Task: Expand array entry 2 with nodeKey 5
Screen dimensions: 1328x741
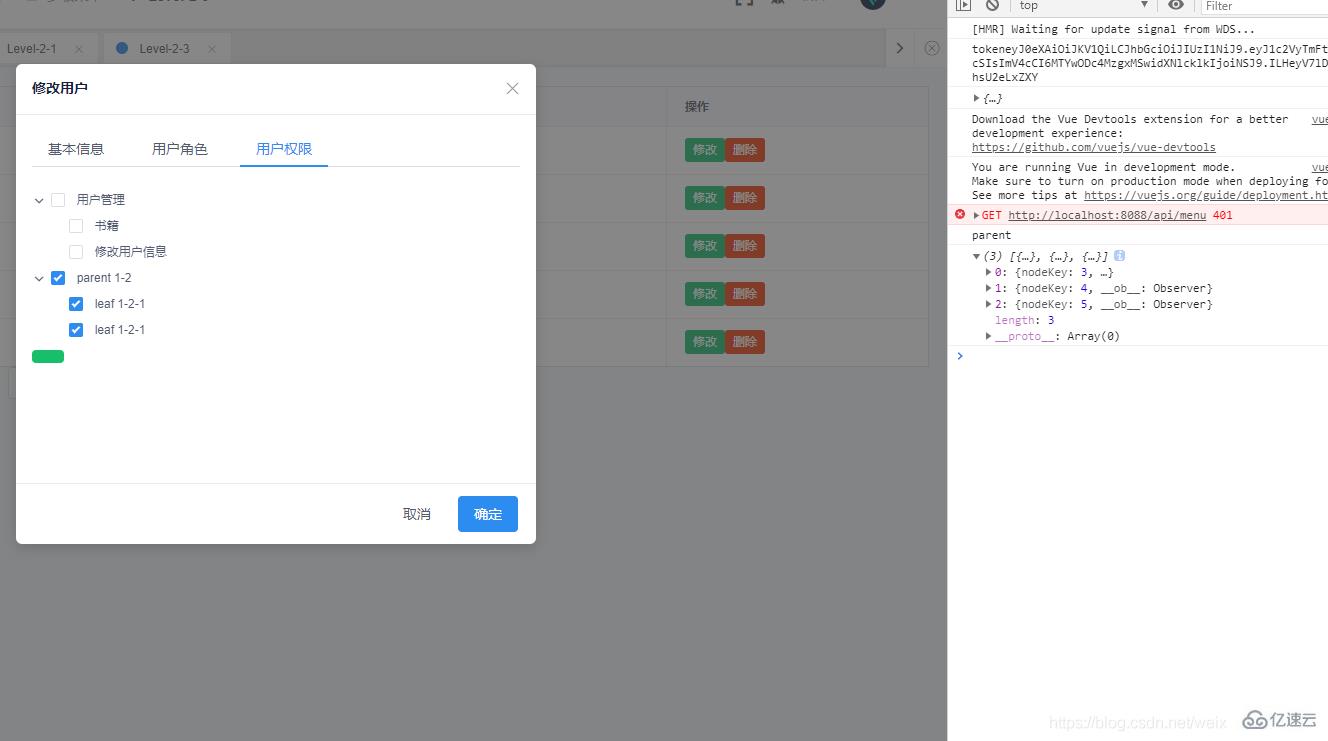Action: 989,304
